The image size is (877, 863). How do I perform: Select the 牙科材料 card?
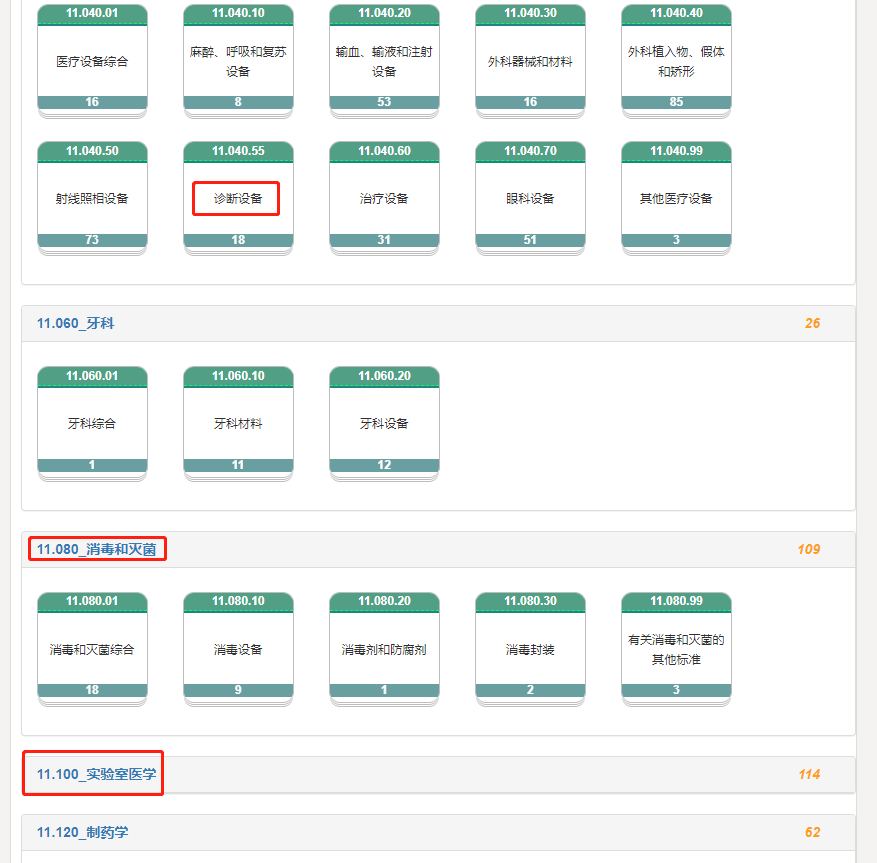tap(238, 424)
